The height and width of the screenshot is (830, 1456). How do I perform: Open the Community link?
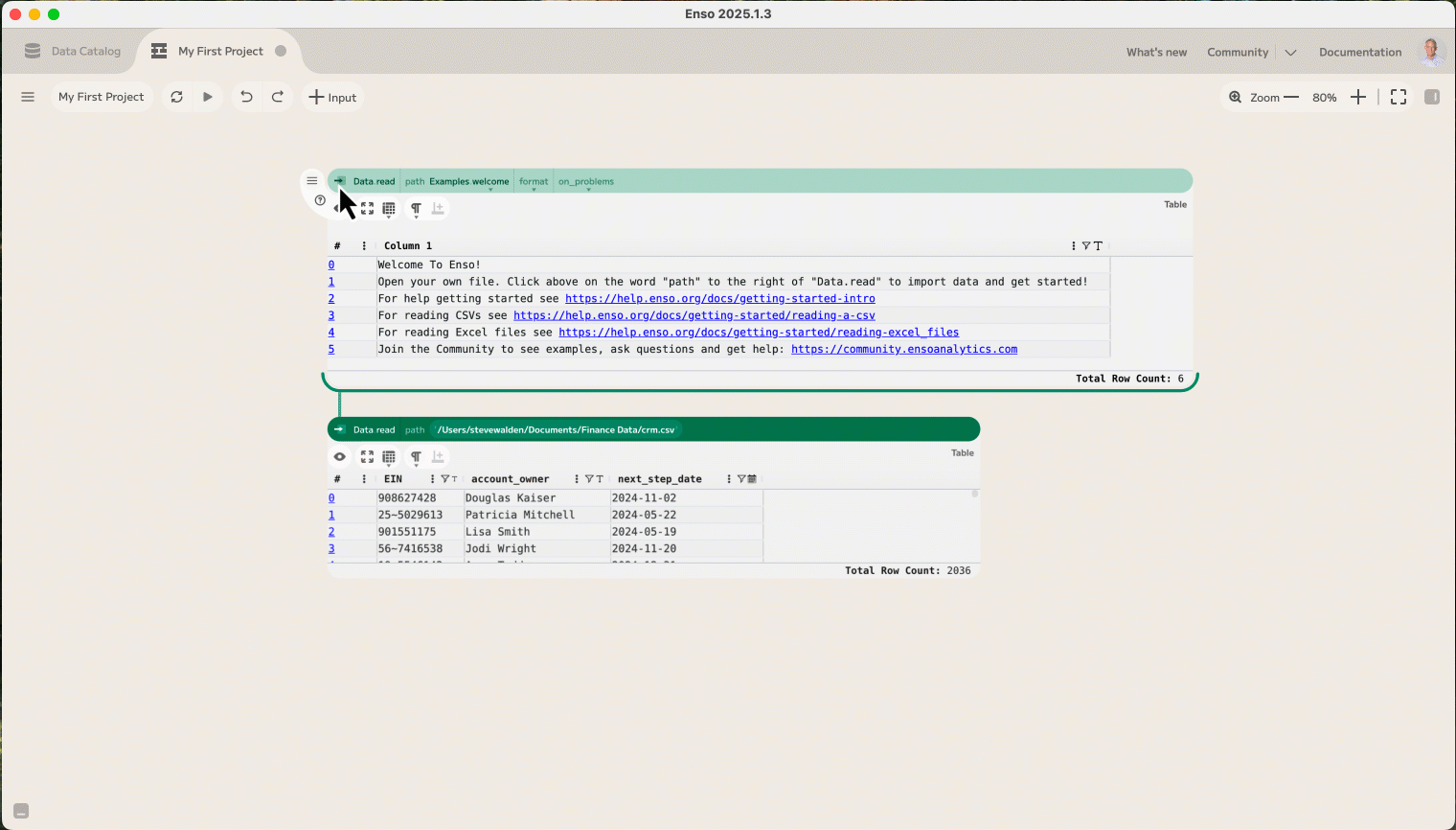point(1238,52)
